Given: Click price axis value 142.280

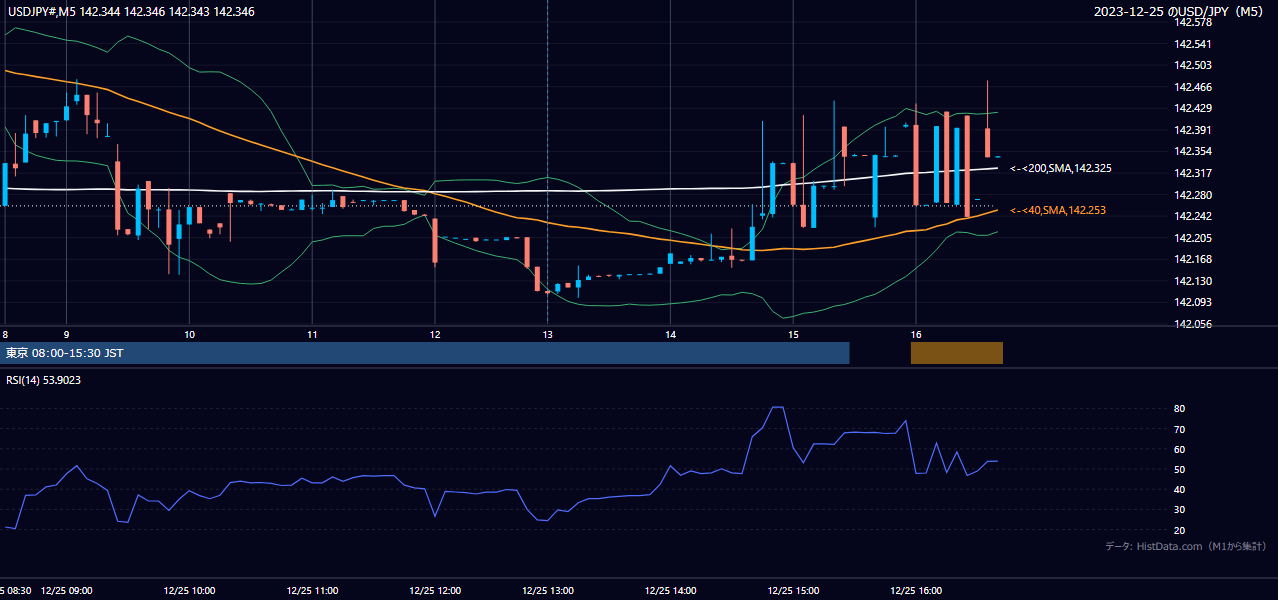Looking at the screenshot, I should 1192,195.
